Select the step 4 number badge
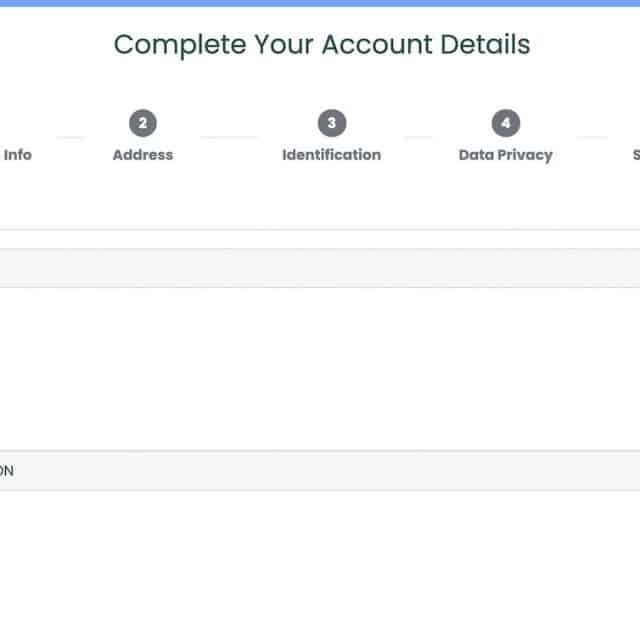This screenshot has height=640, width=640. 505,123
